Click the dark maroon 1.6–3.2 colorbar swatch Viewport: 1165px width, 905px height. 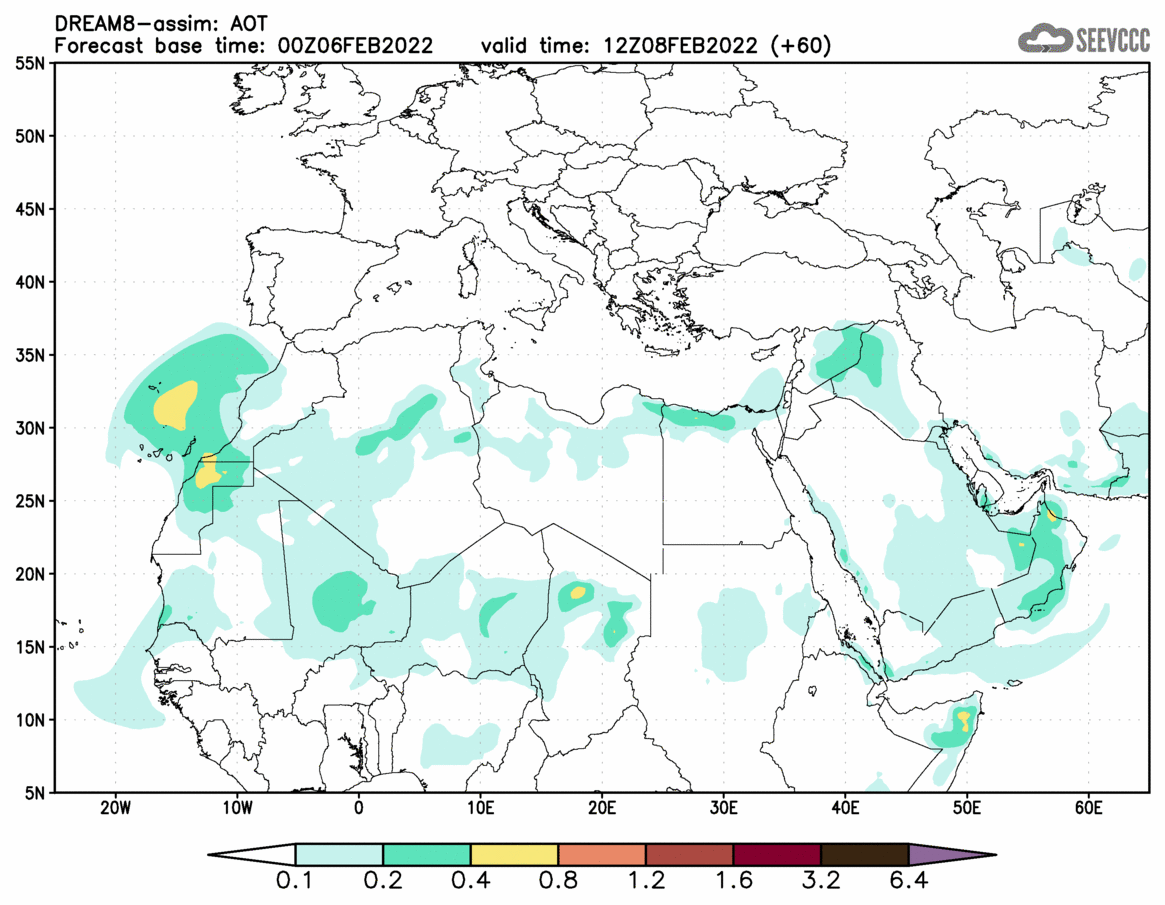(x=777, y=854)
